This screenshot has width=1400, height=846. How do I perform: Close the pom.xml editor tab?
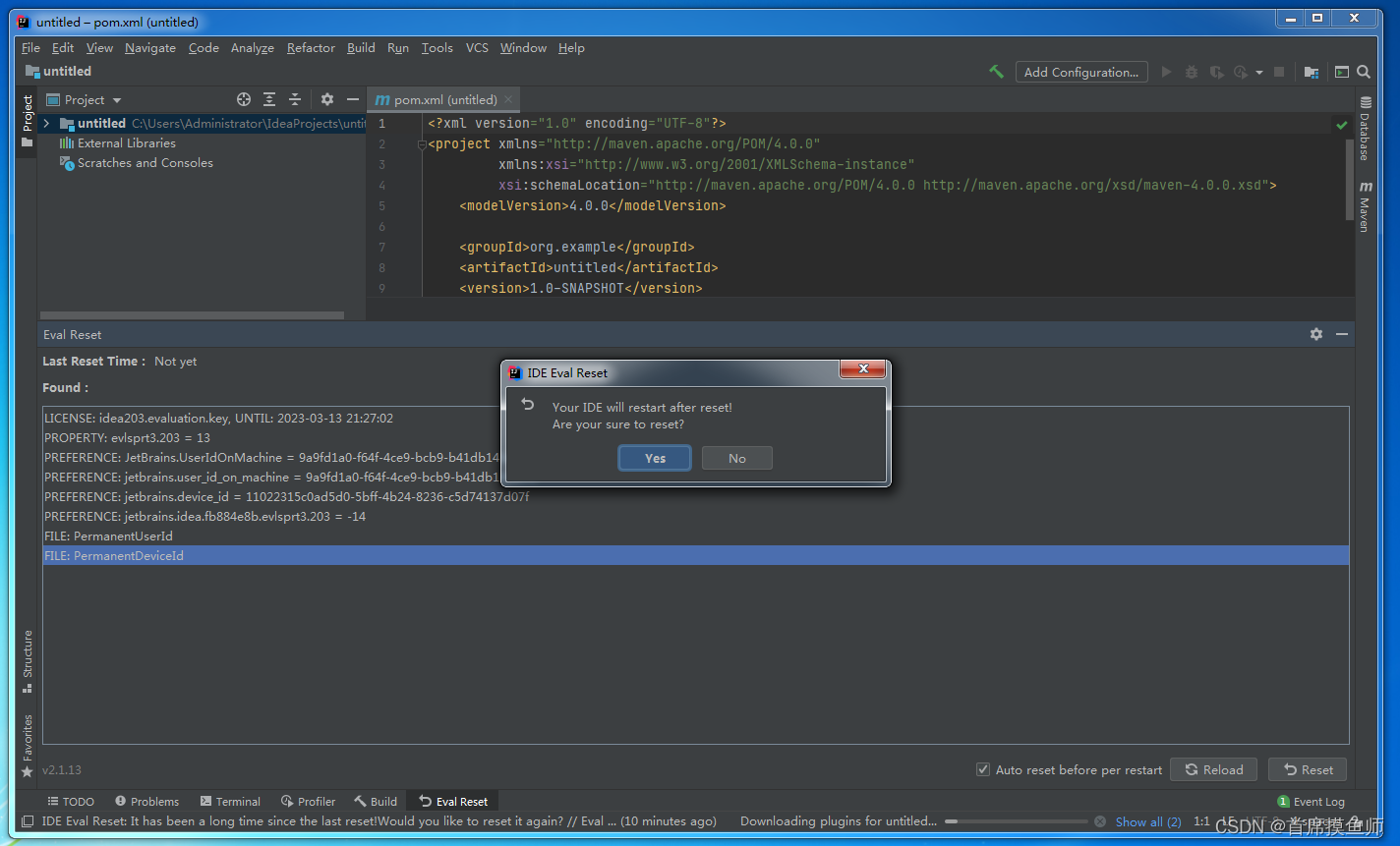508,99
